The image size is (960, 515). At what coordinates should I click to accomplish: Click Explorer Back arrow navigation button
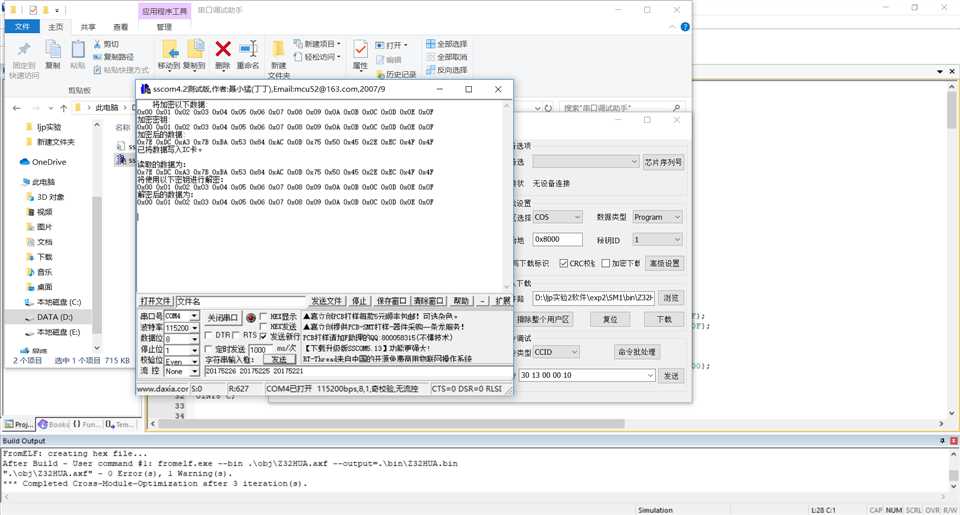click(x=17, y=108)
